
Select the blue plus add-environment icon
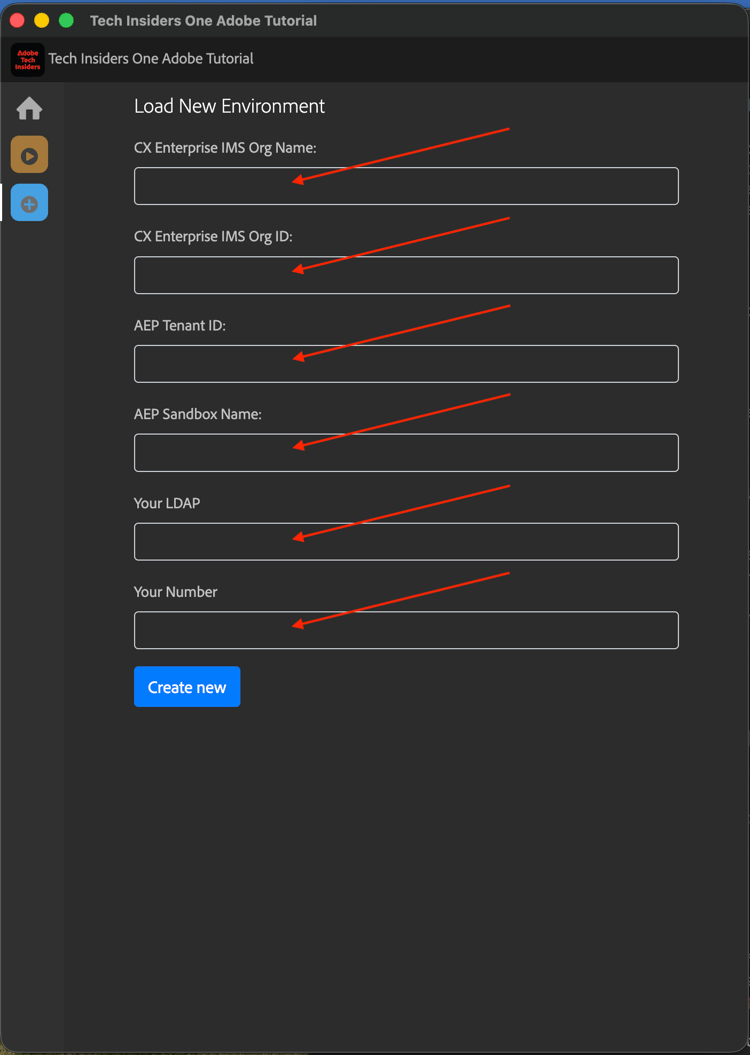pos(29,203)
